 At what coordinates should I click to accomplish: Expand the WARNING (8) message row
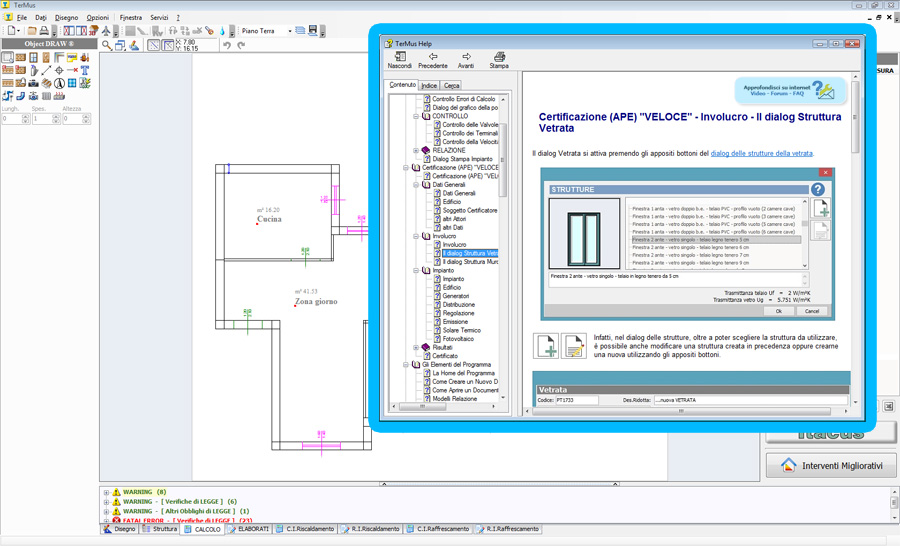(x=106, y=492)
